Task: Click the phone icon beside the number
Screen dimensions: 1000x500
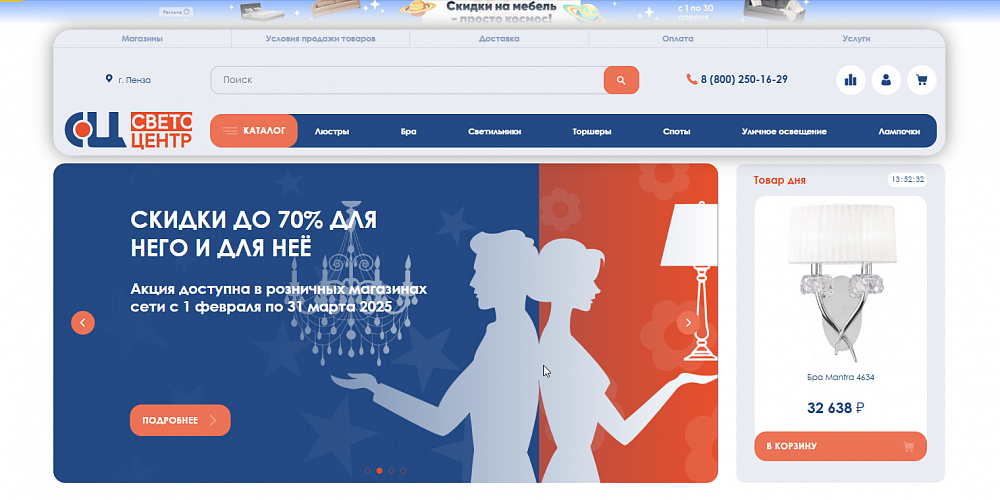Action: (692, 80)
